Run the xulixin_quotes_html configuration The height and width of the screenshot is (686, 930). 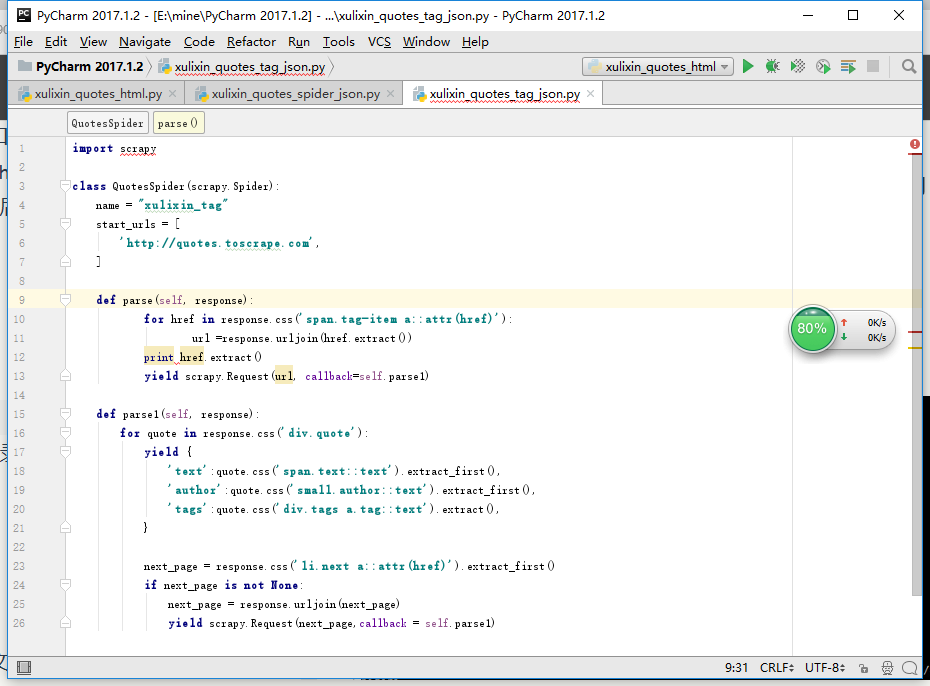point(748,66)
